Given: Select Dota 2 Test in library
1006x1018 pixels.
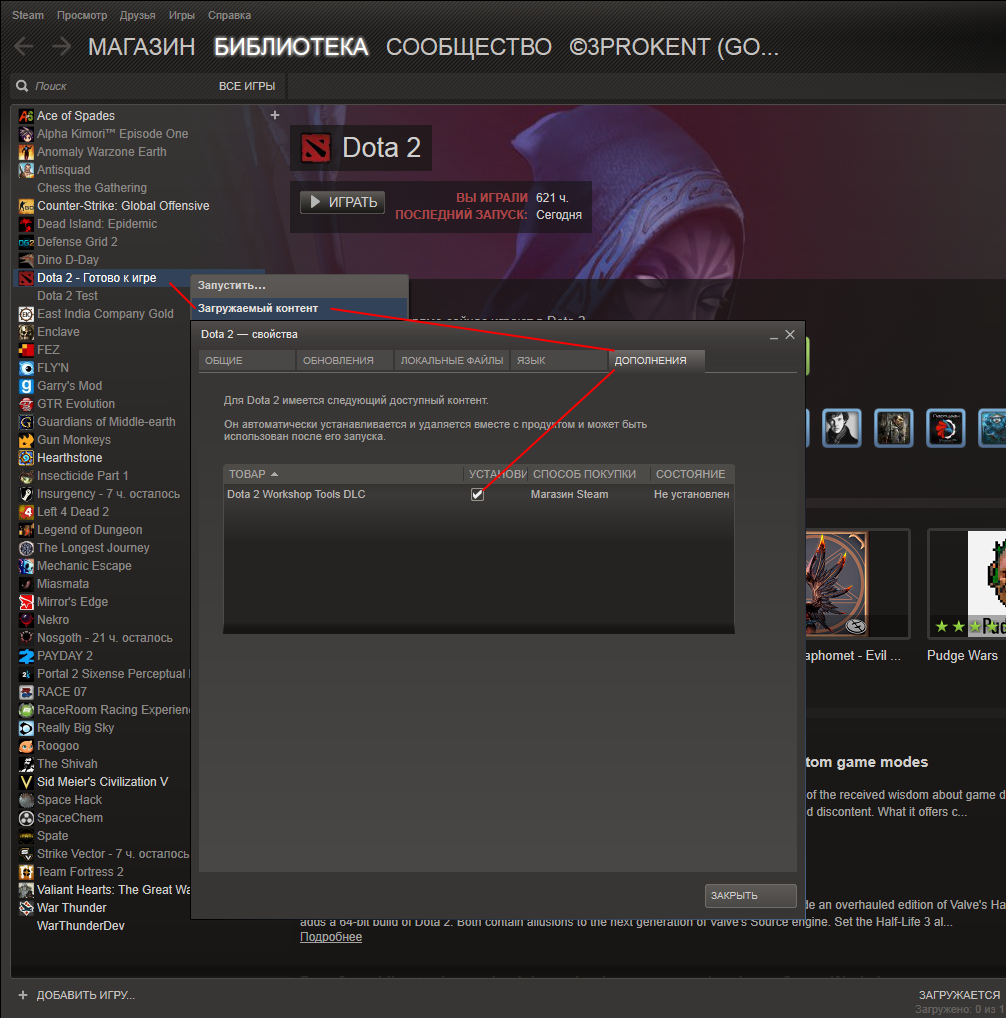Looking at the screenshot, I should (x=67, y=296).
